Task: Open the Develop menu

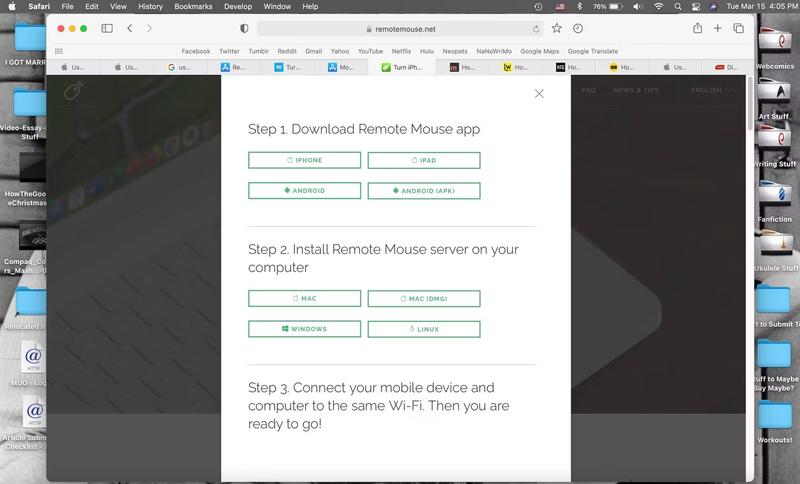Action: [238, 7]
